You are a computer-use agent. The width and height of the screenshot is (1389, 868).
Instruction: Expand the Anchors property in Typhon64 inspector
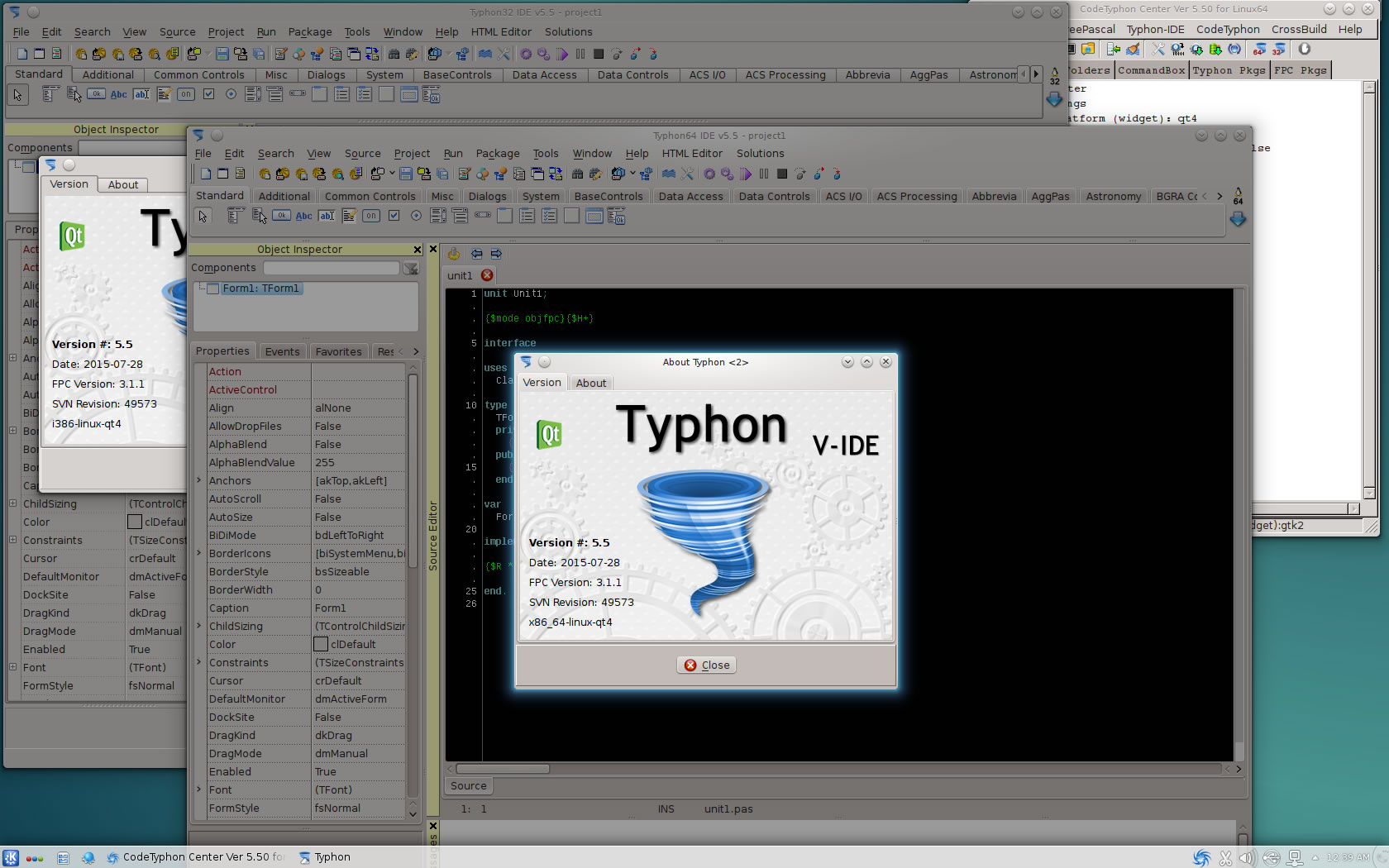pos(199,480)
